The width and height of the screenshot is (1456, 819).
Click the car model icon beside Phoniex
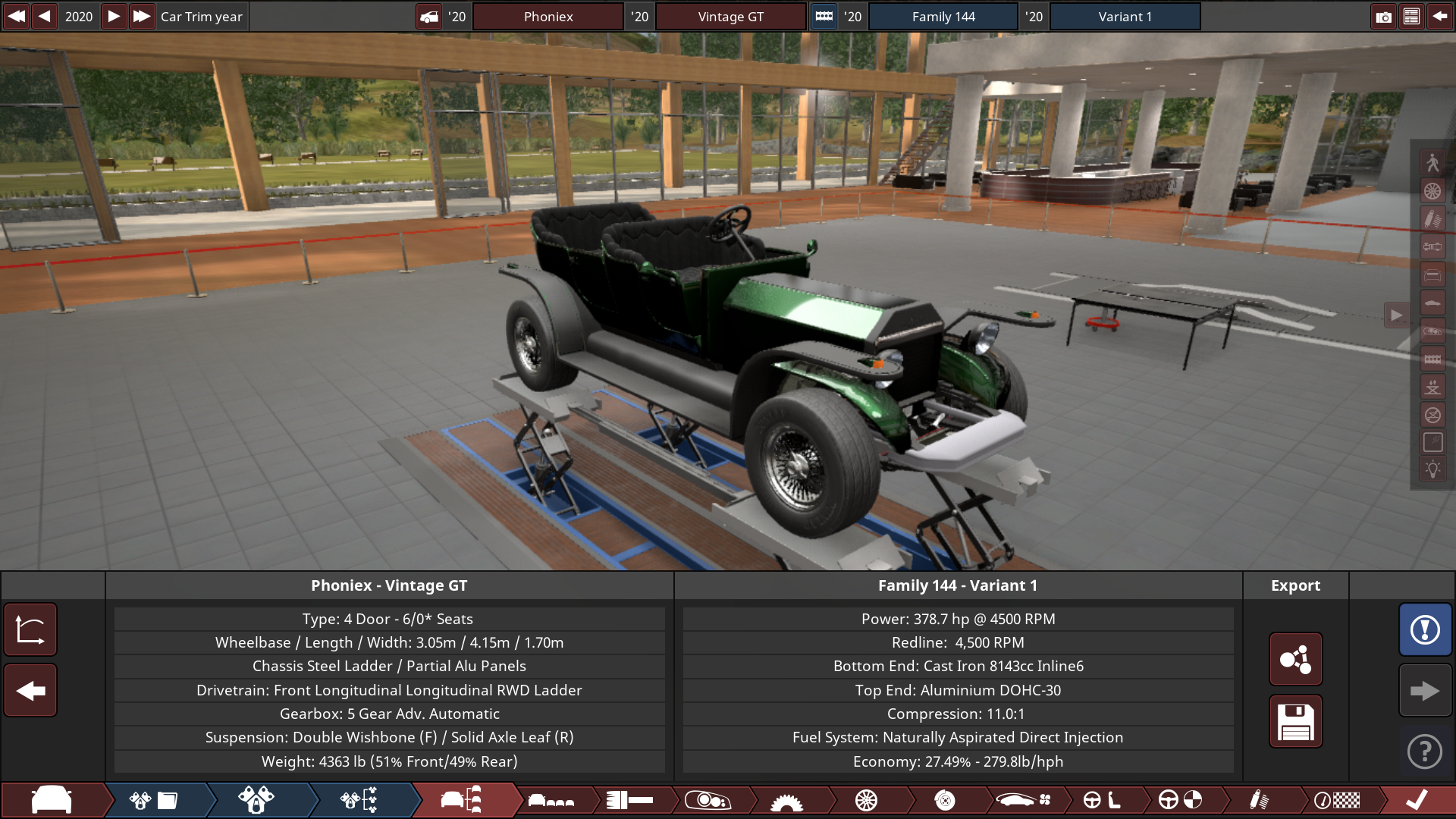pyautogui.click(x=429, y=17)
